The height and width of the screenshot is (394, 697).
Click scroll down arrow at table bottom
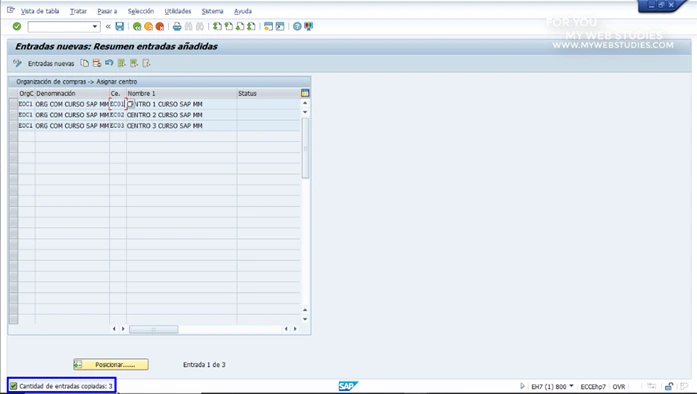click(x=305, y=319)
